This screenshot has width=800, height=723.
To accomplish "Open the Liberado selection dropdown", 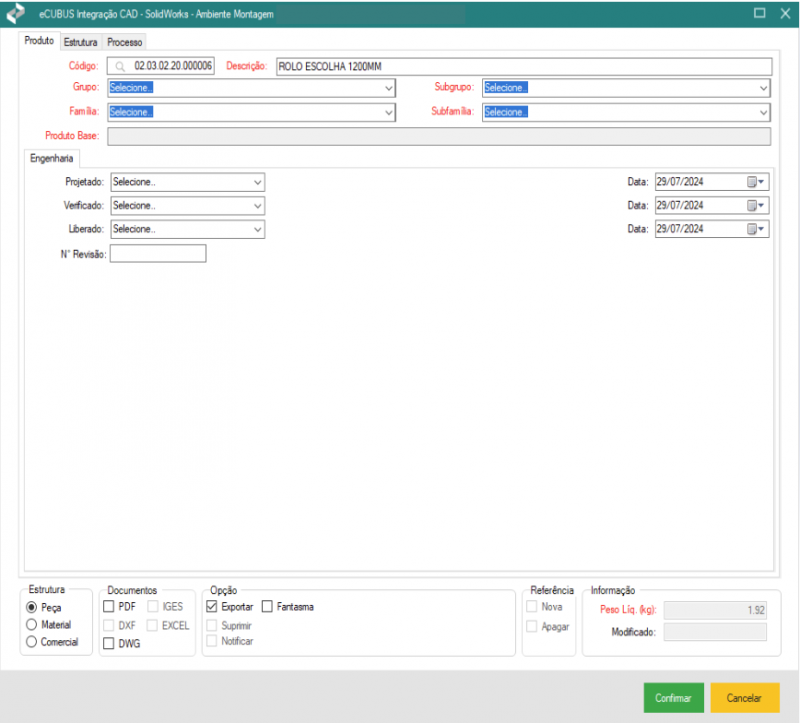I will [188, 229].
